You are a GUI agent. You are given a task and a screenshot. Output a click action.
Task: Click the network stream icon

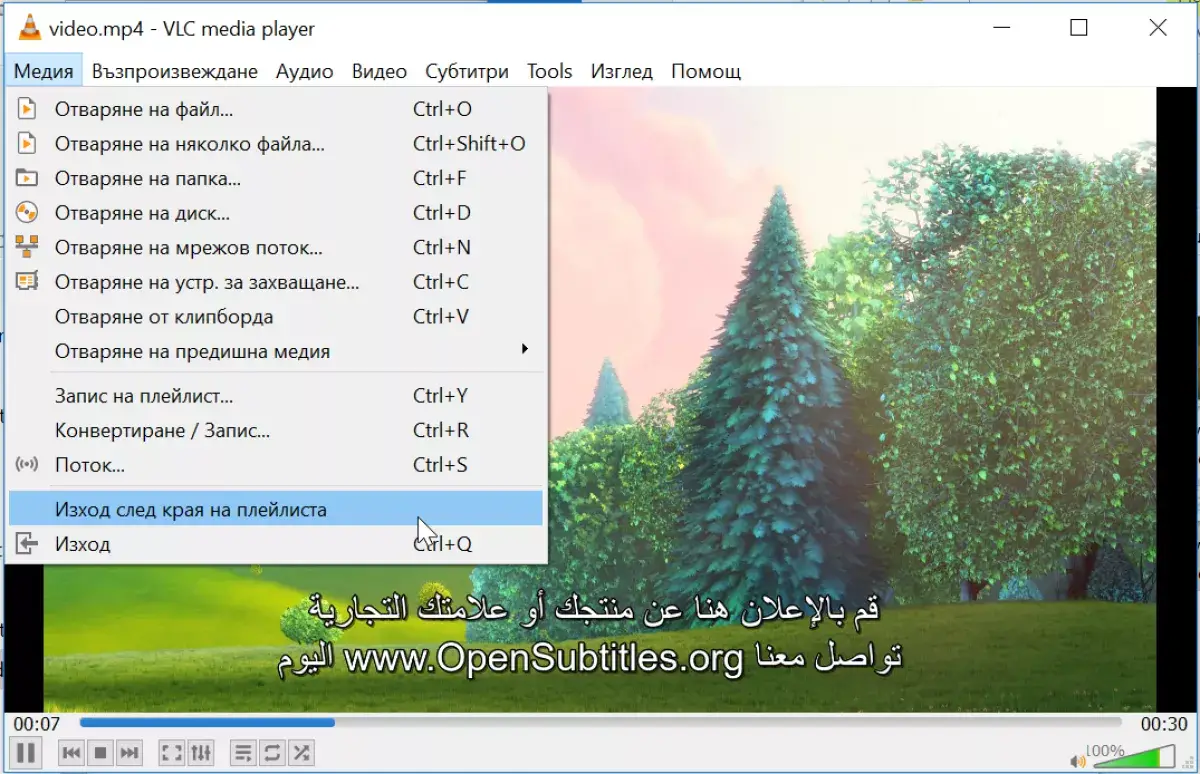pyautogui.click(x=27, y=247)
